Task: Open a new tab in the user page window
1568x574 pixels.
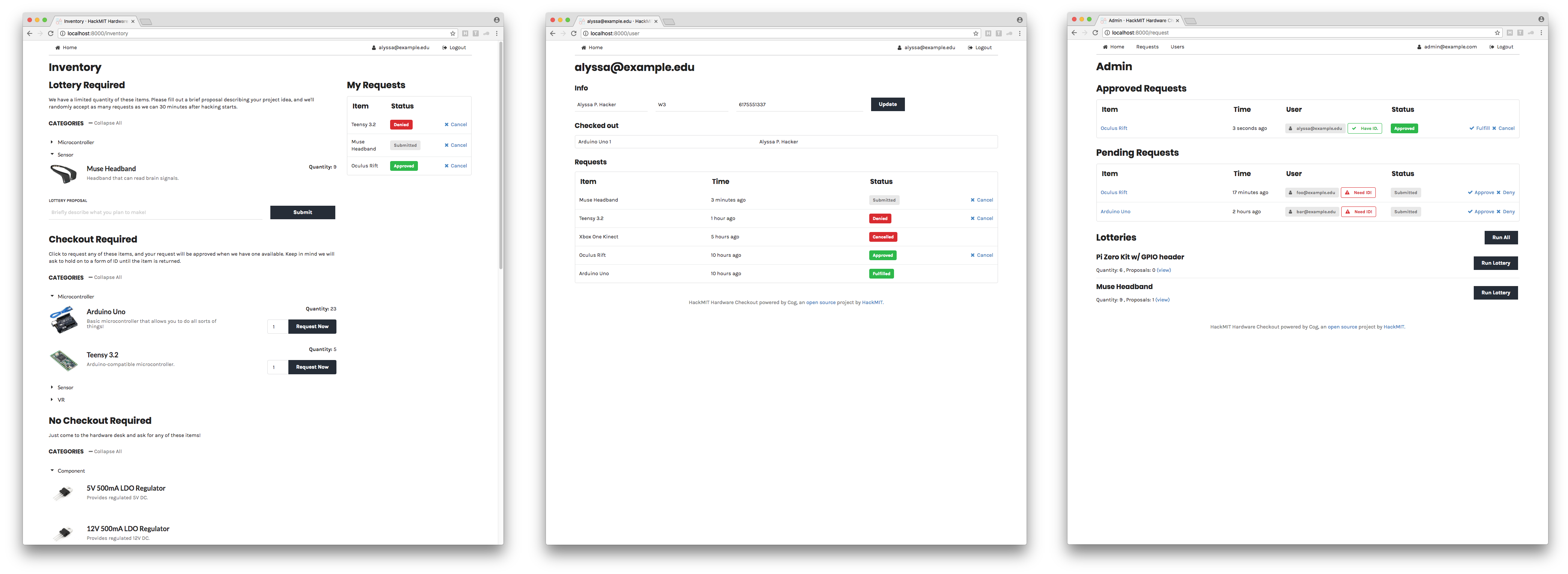Action: pyautogui.click(x=668, y=22)
